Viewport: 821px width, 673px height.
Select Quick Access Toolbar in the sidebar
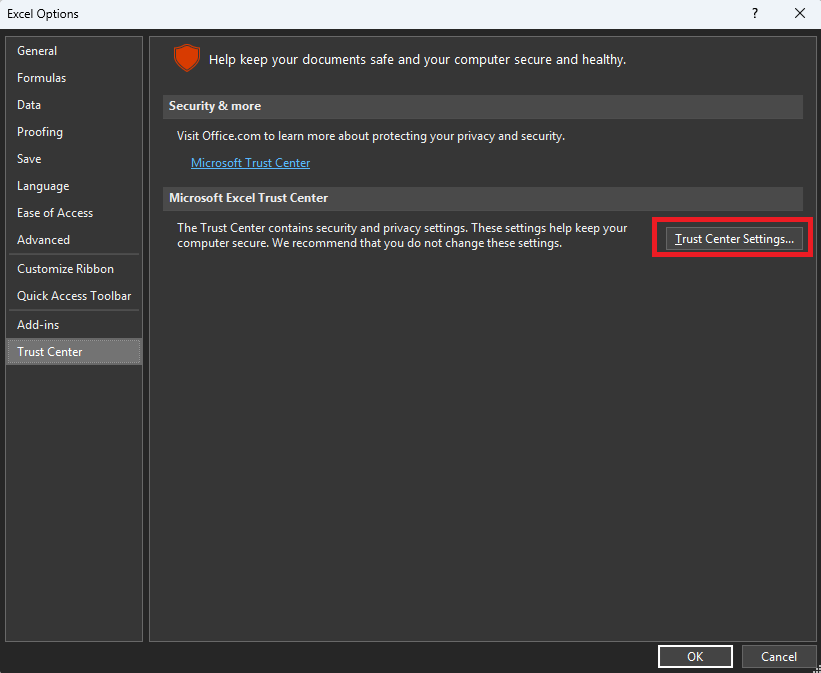[74, 296]
